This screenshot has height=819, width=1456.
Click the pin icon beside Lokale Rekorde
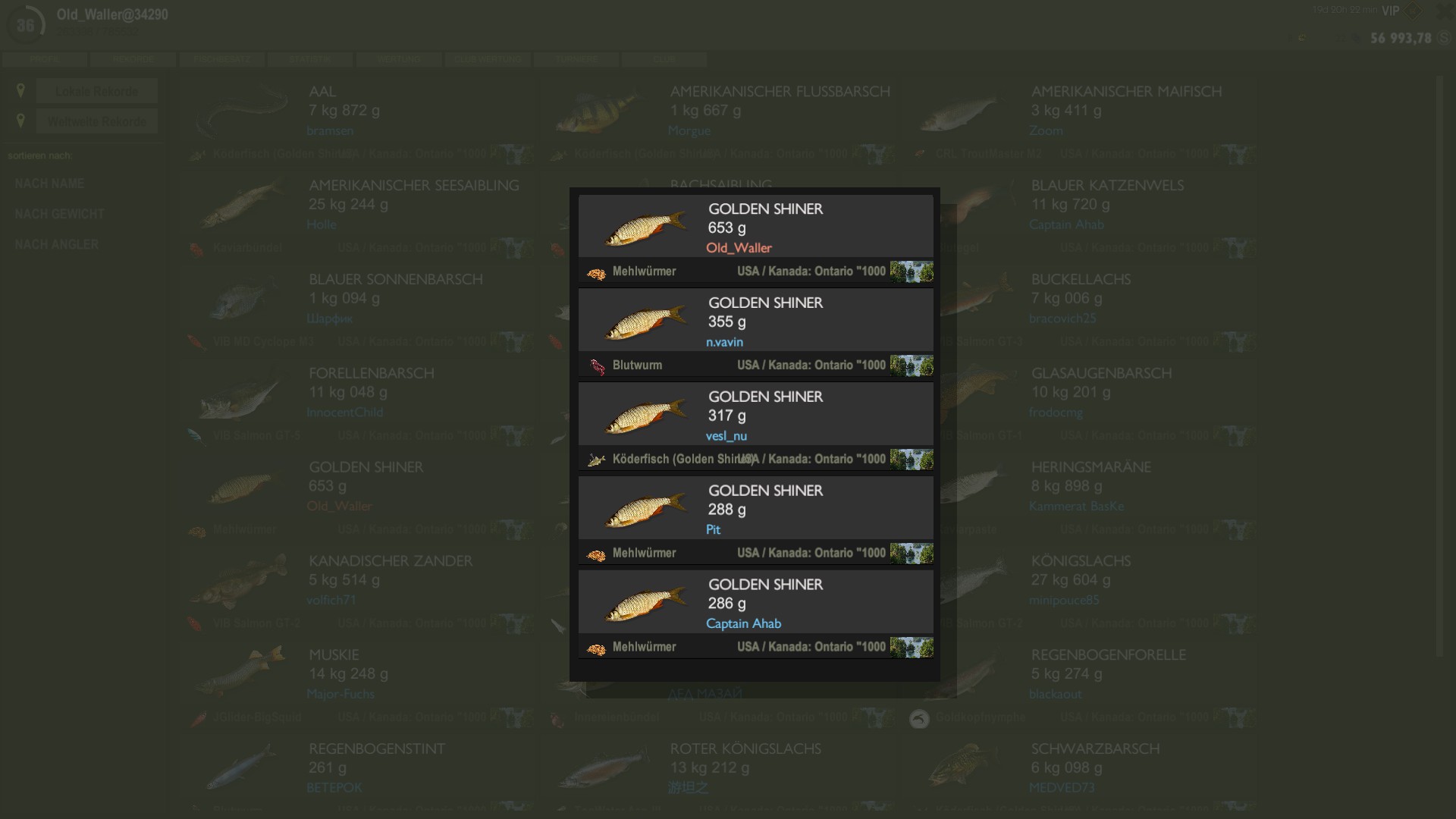coord(20,90)
